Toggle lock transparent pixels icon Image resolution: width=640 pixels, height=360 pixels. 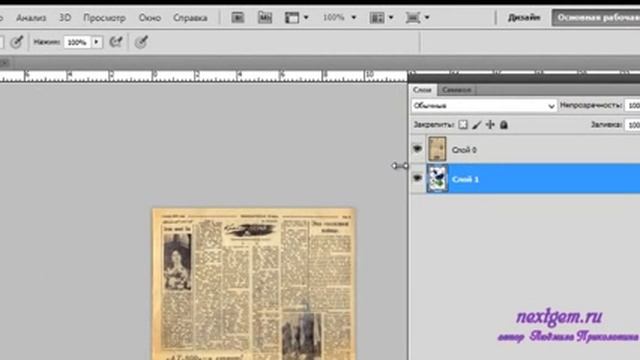point(463,124)
